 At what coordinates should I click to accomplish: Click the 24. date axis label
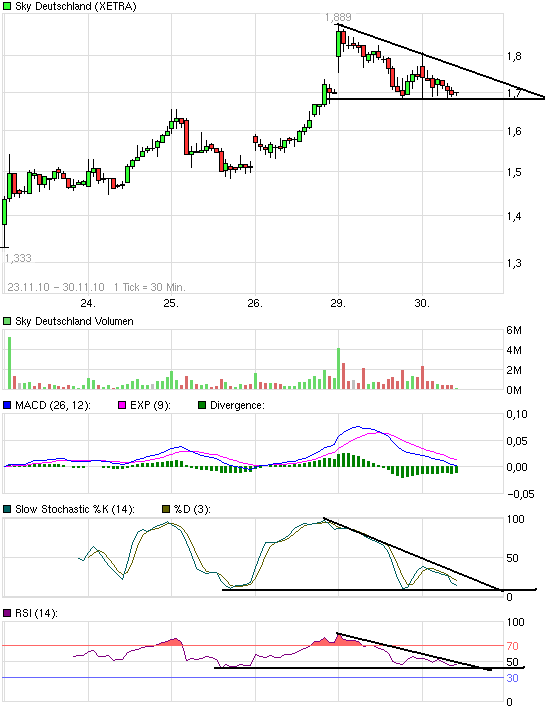88,303
